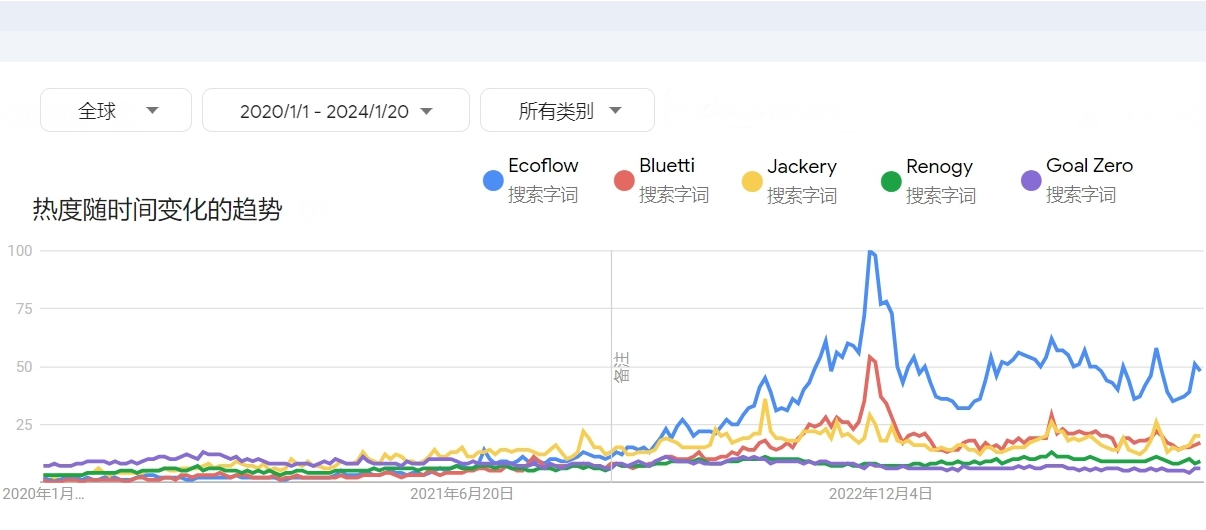The height and width of the screenshot is (530, 1206).
Task: Open the 所有类别 category dropdown
Action: (567, 110)
